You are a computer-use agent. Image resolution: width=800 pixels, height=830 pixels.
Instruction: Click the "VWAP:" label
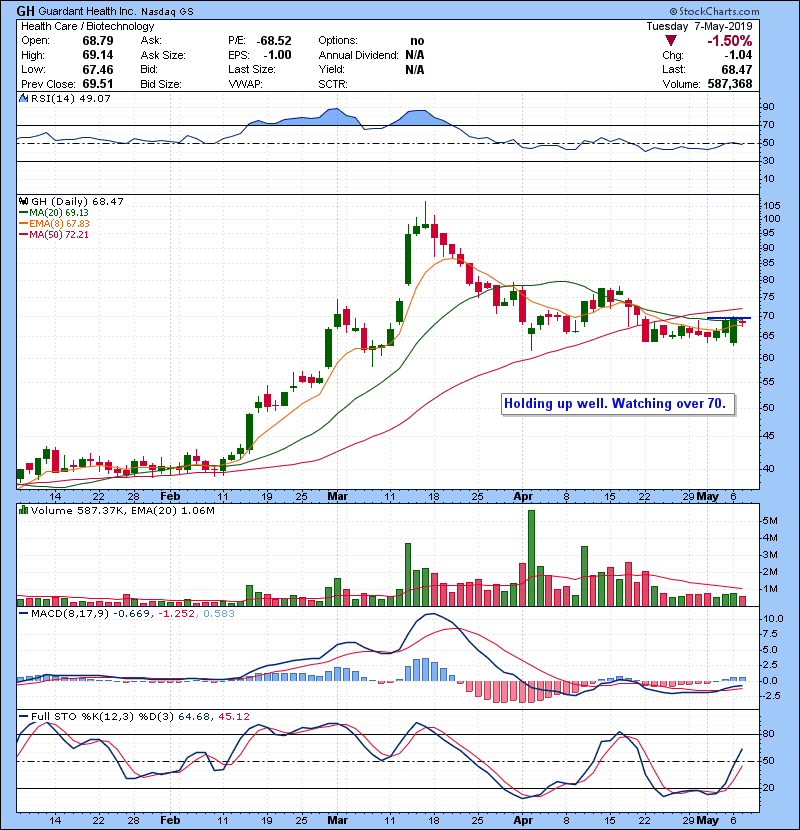(245, 84)
